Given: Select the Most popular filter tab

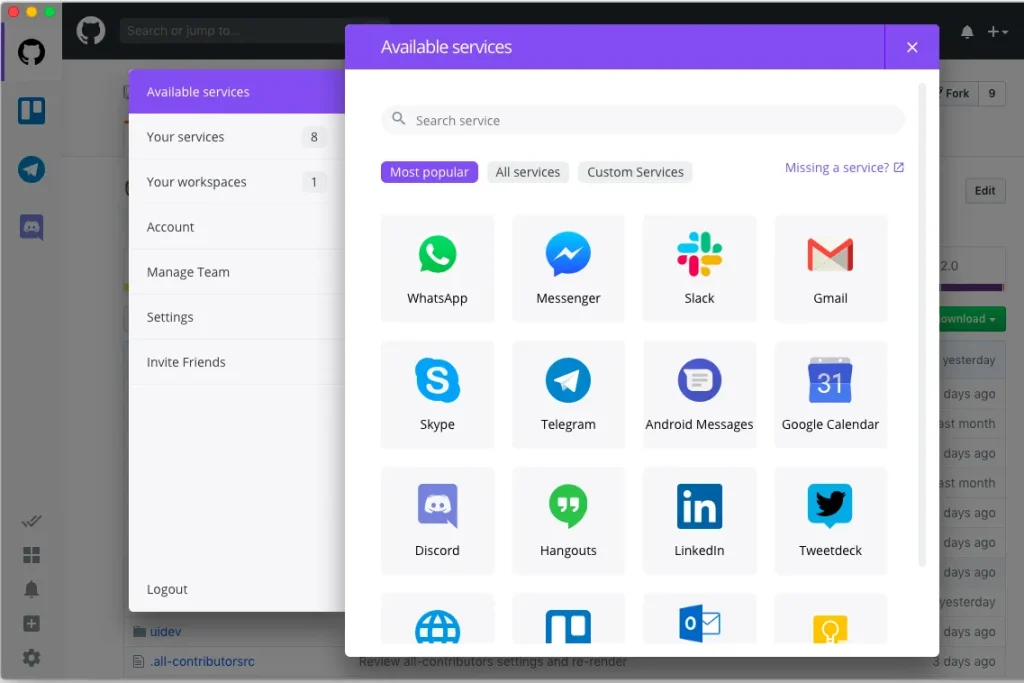Looking at the screenshot, I should 429,172.
